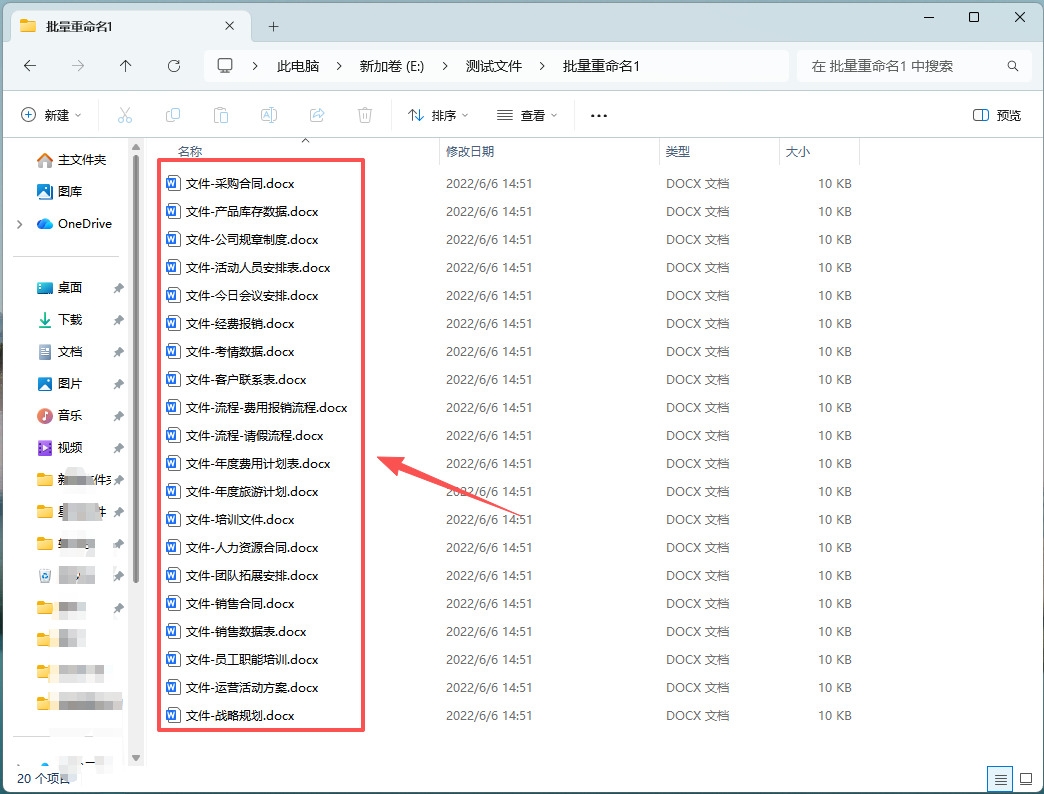
Task: Go back with the left arrow
Action: [30, 66]
